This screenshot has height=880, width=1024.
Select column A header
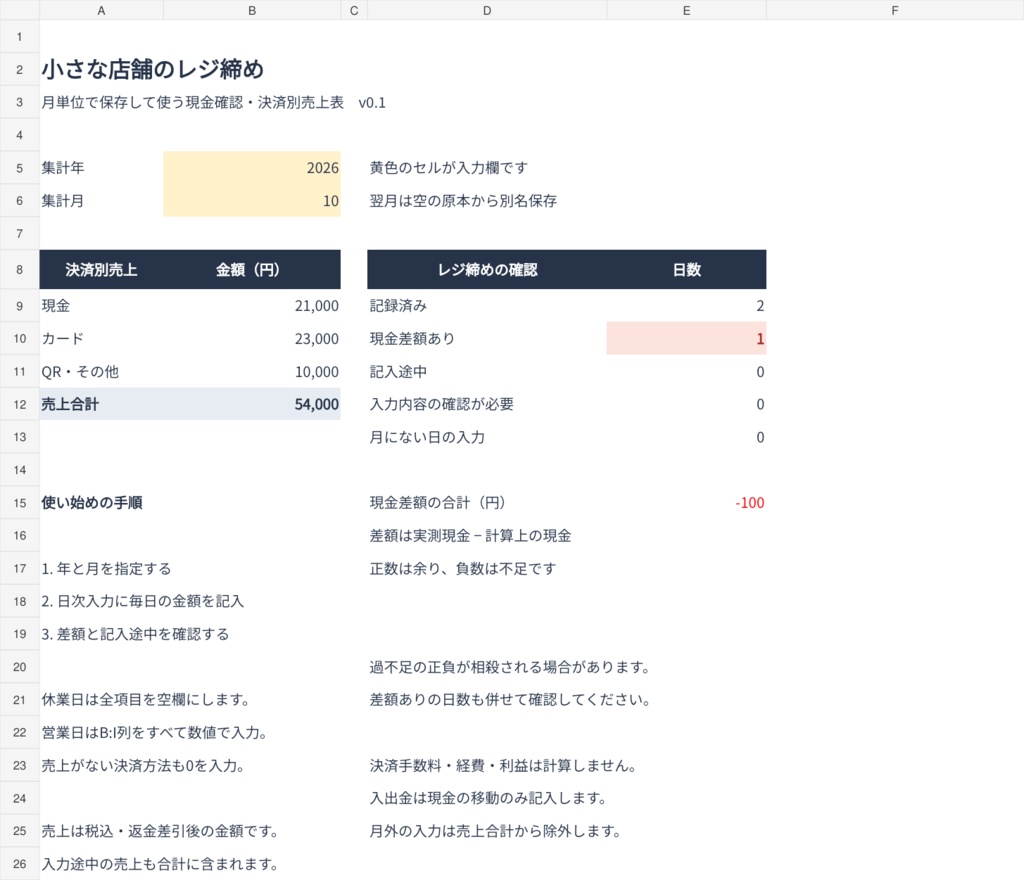pos(101,10)
